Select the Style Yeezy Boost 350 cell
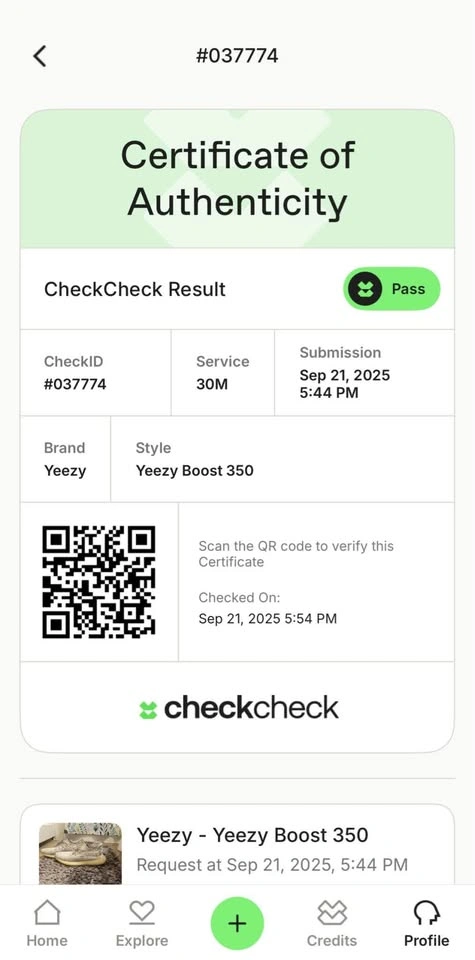This screenshot has width=475, height=960. 283,459
